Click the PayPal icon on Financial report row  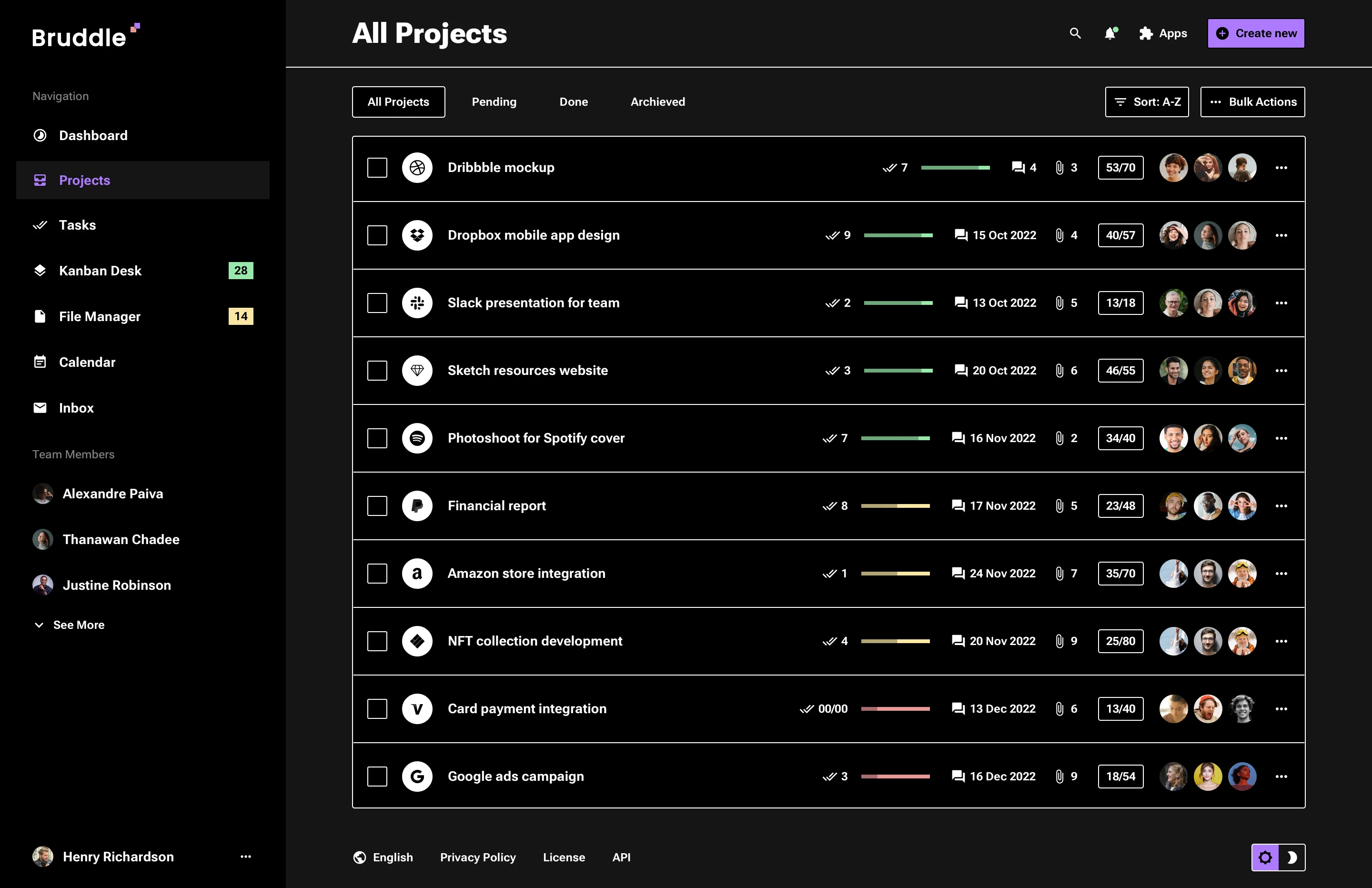point(417,506)
